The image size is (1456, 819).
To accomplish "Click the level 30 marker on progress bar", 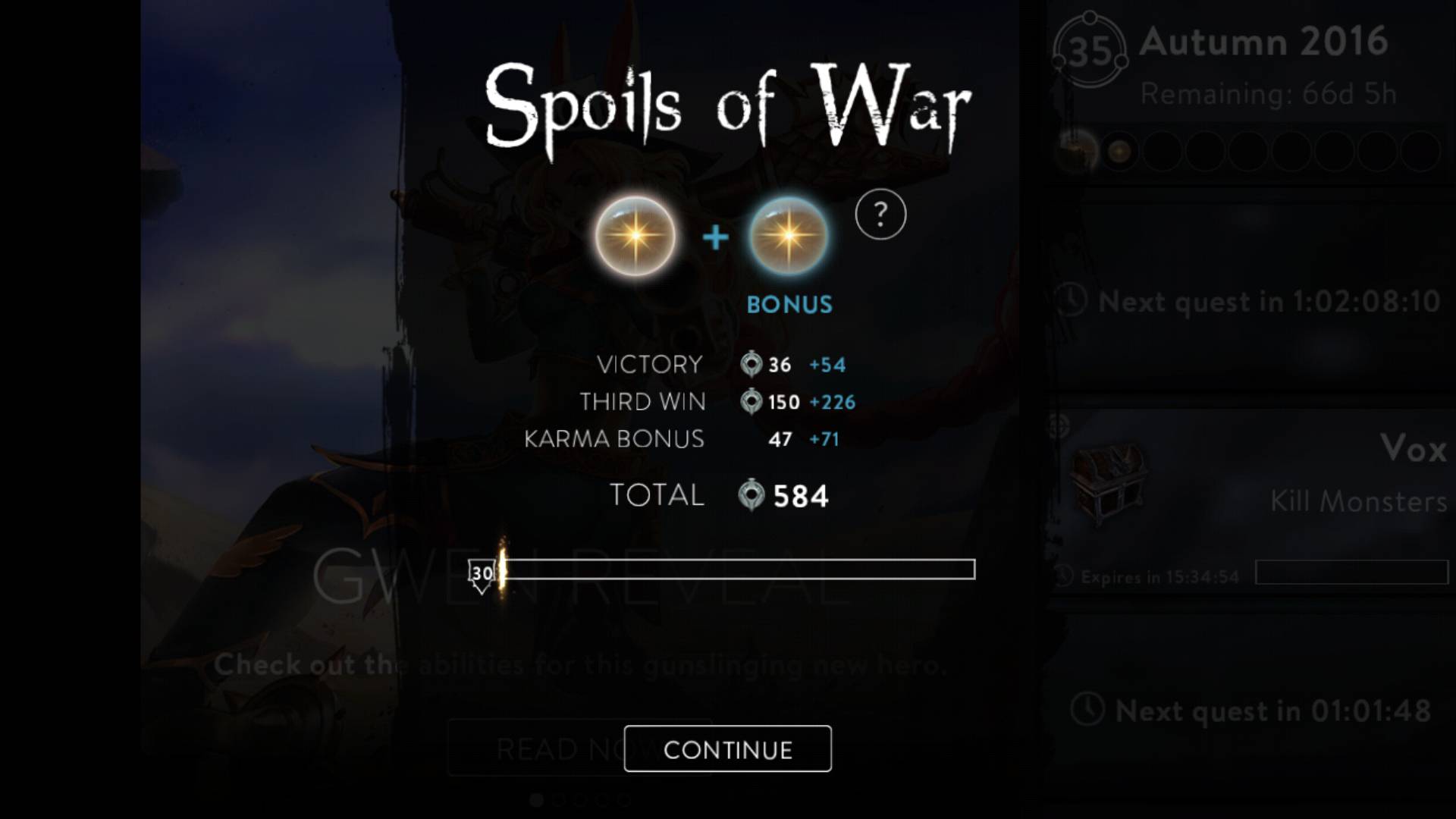I will (482, 576).
